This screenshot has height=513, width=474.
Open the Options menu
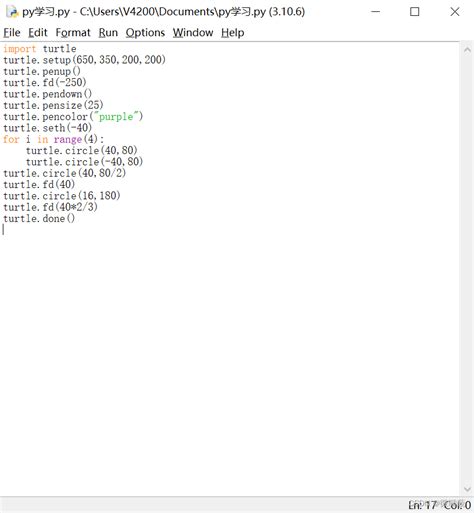145,33
